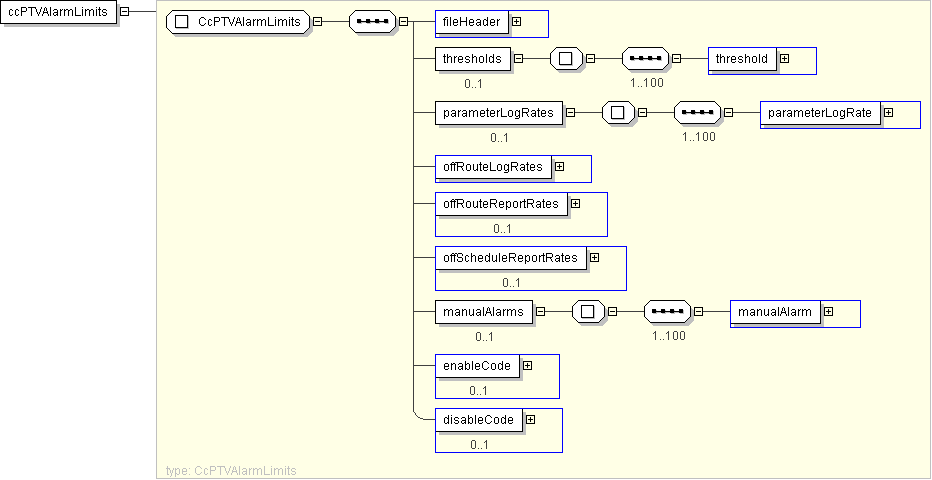Image resolution: width=932 pixels, height=480 pixels.
Task: Expand the offRouteReportRates element
Action: pos(575,204)
